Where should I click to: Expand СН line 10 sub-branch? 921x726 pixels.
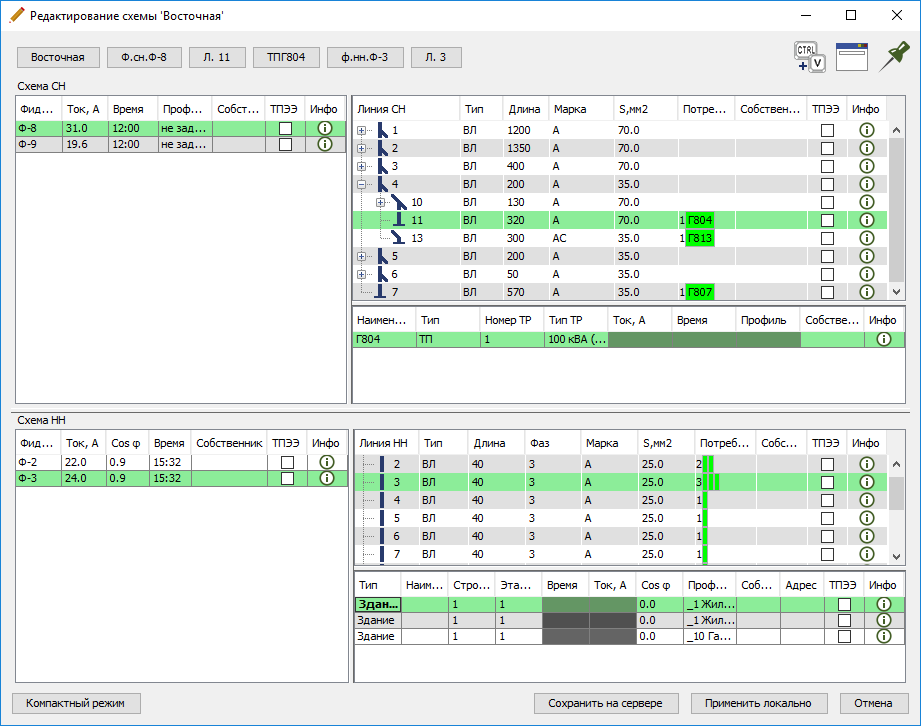(x=381, y=202)
